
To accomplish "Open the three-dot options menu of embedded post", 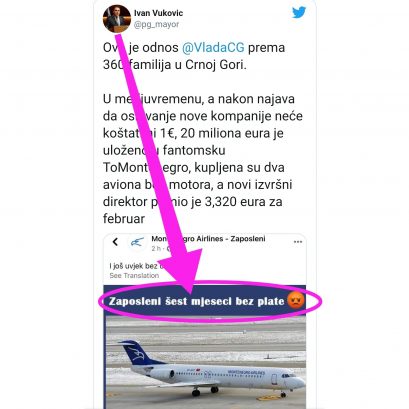I will (x=298, y=242).
